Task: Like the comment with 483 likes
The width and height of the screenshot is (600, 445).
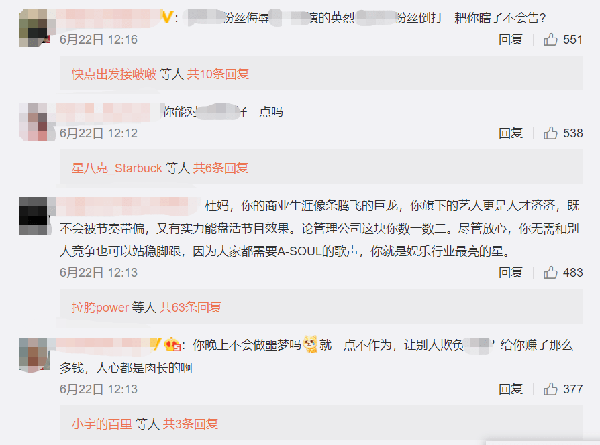Action: point(550,272)
